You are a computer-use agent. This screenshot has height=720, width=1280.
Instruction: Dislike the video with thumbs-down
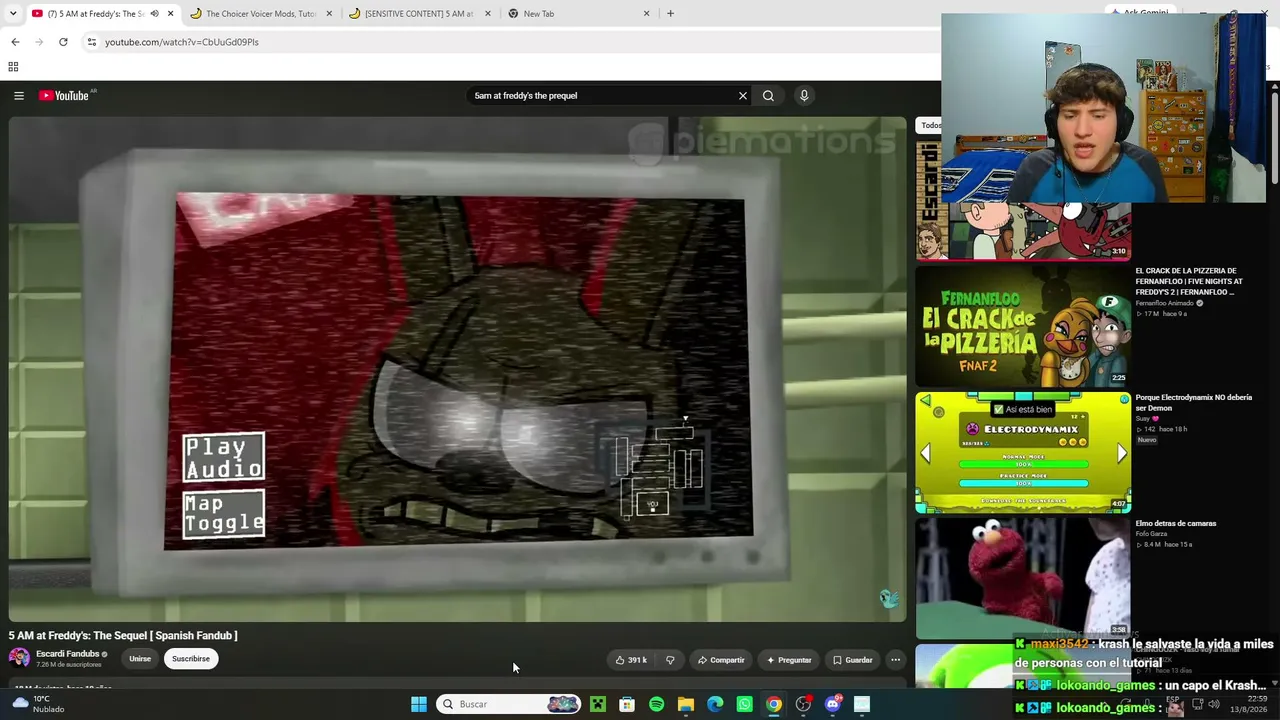[670, 660]
